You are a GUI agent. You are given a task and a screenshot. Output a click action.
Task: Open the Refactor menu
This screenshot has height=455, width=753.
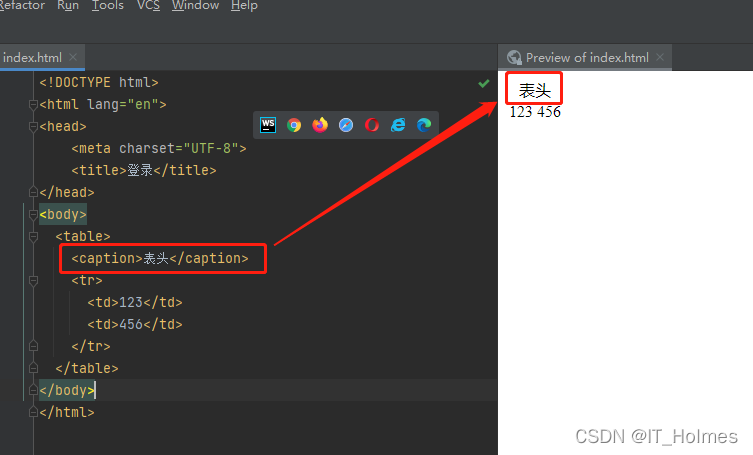22,5
